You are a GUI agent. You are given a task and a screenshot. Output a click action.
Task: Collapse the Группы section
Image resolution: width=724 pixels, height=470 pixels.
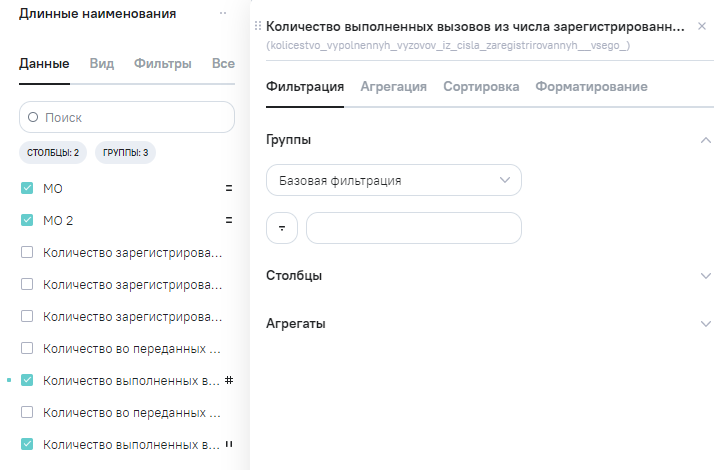(x=705, y=140)
